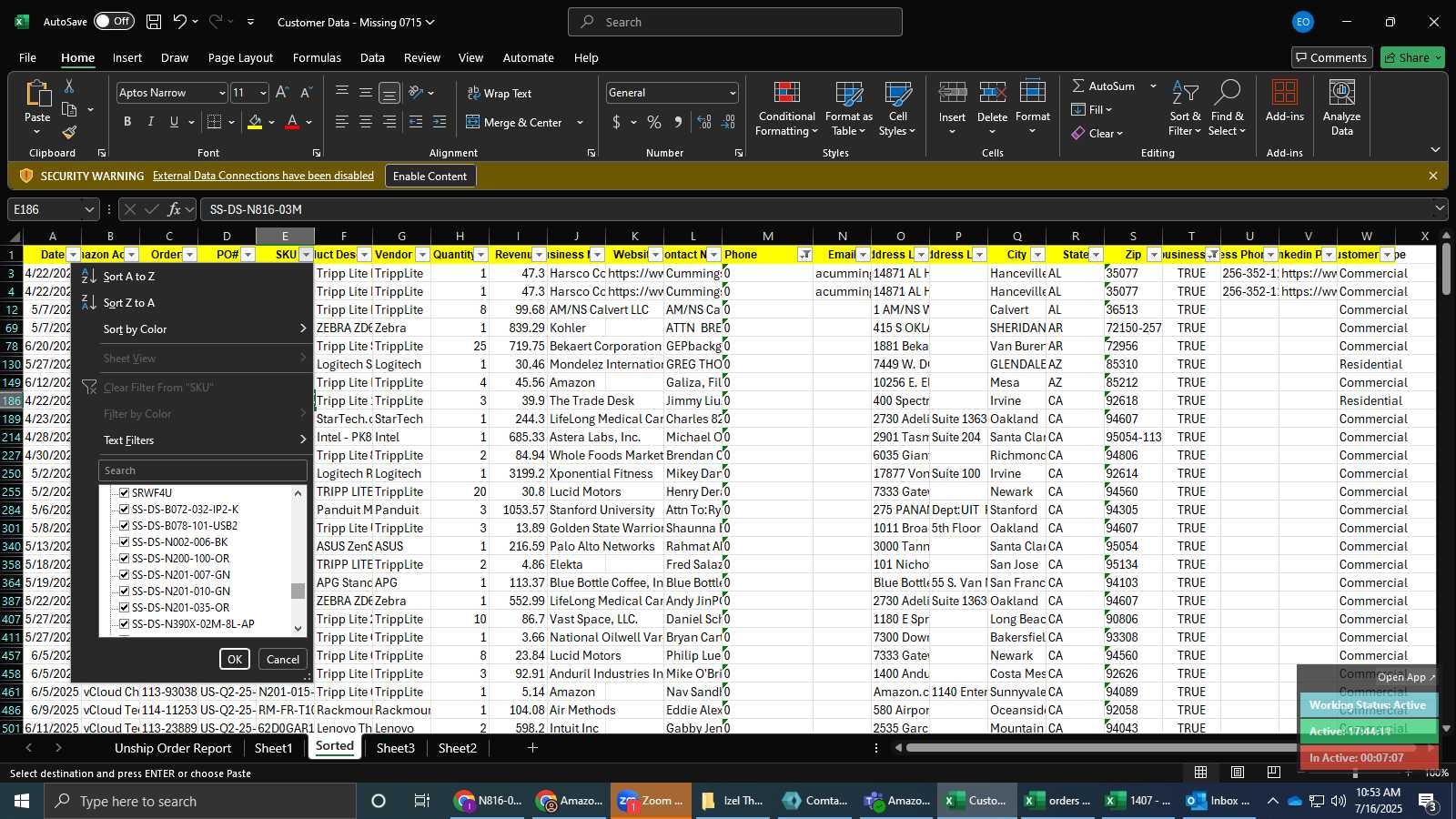Image resolution: width=1456 pixels, height=819 pixels.
Task: Open City column filter dropdown
Action: (1037, 255)
